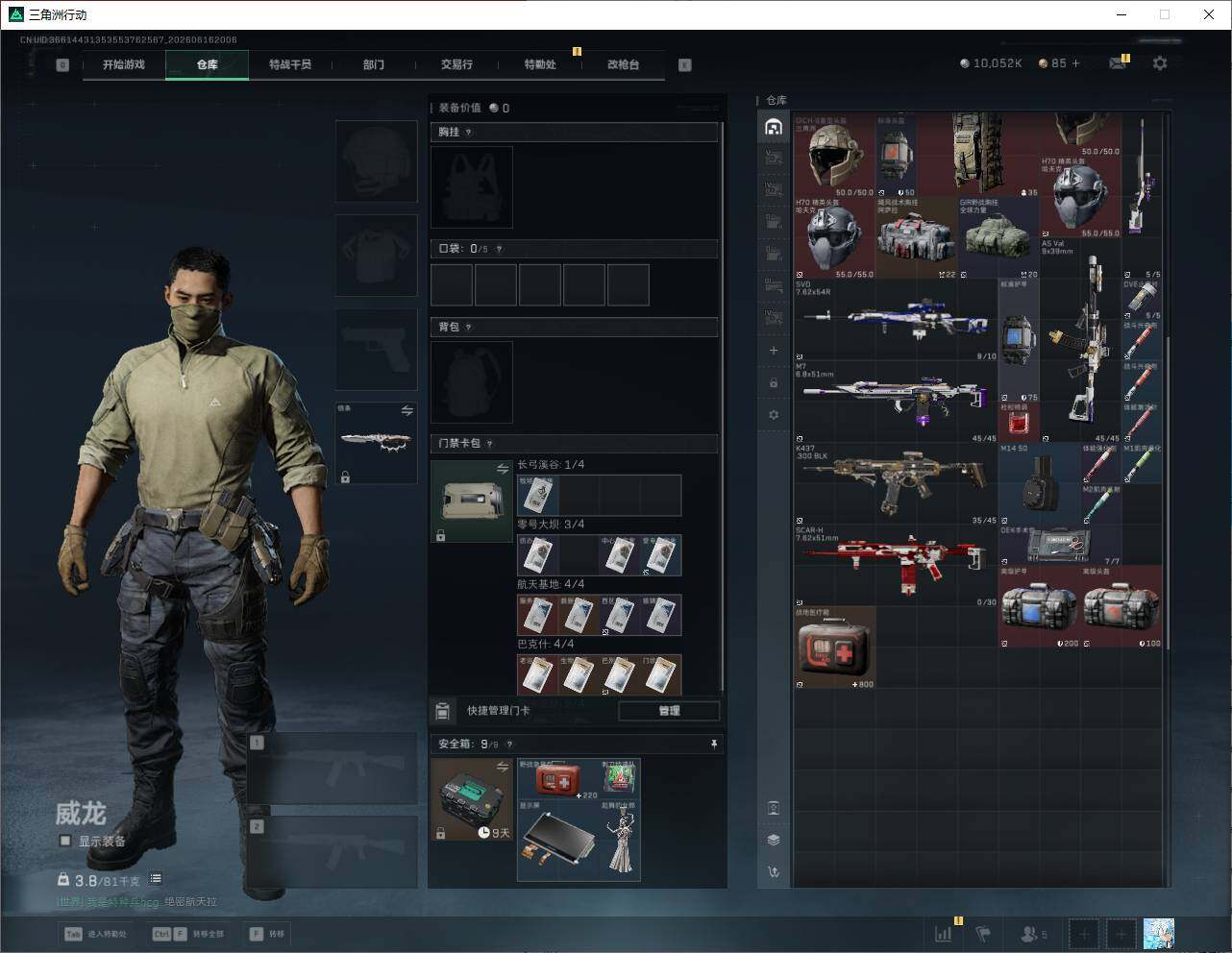The width and height of the screenshot is (1232, 953).
Task: Click the 转移全部 button
Action: [189, 934]
